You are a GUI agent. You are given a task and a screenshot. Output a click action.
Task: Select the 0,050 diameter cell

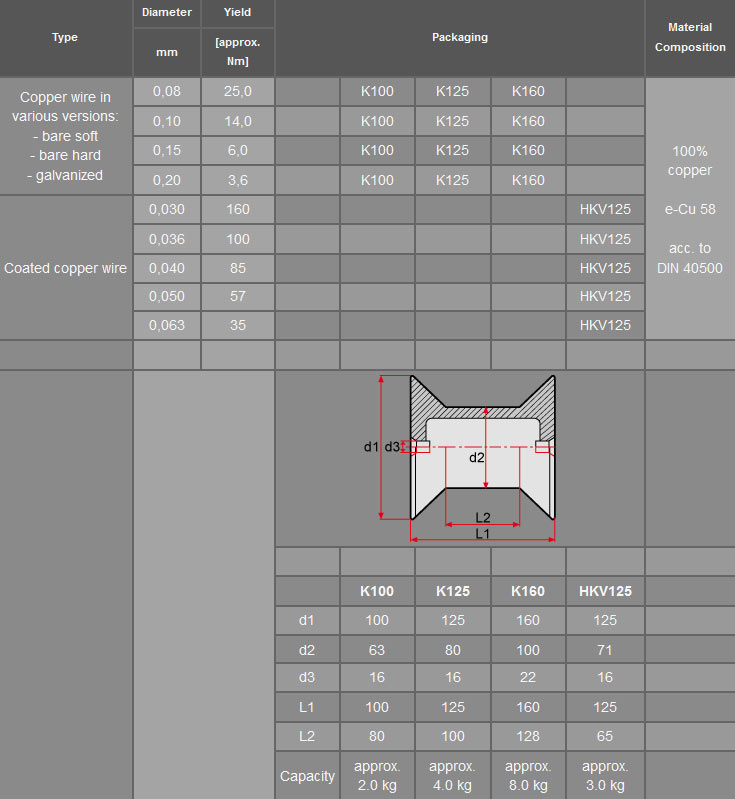[167, 297]
